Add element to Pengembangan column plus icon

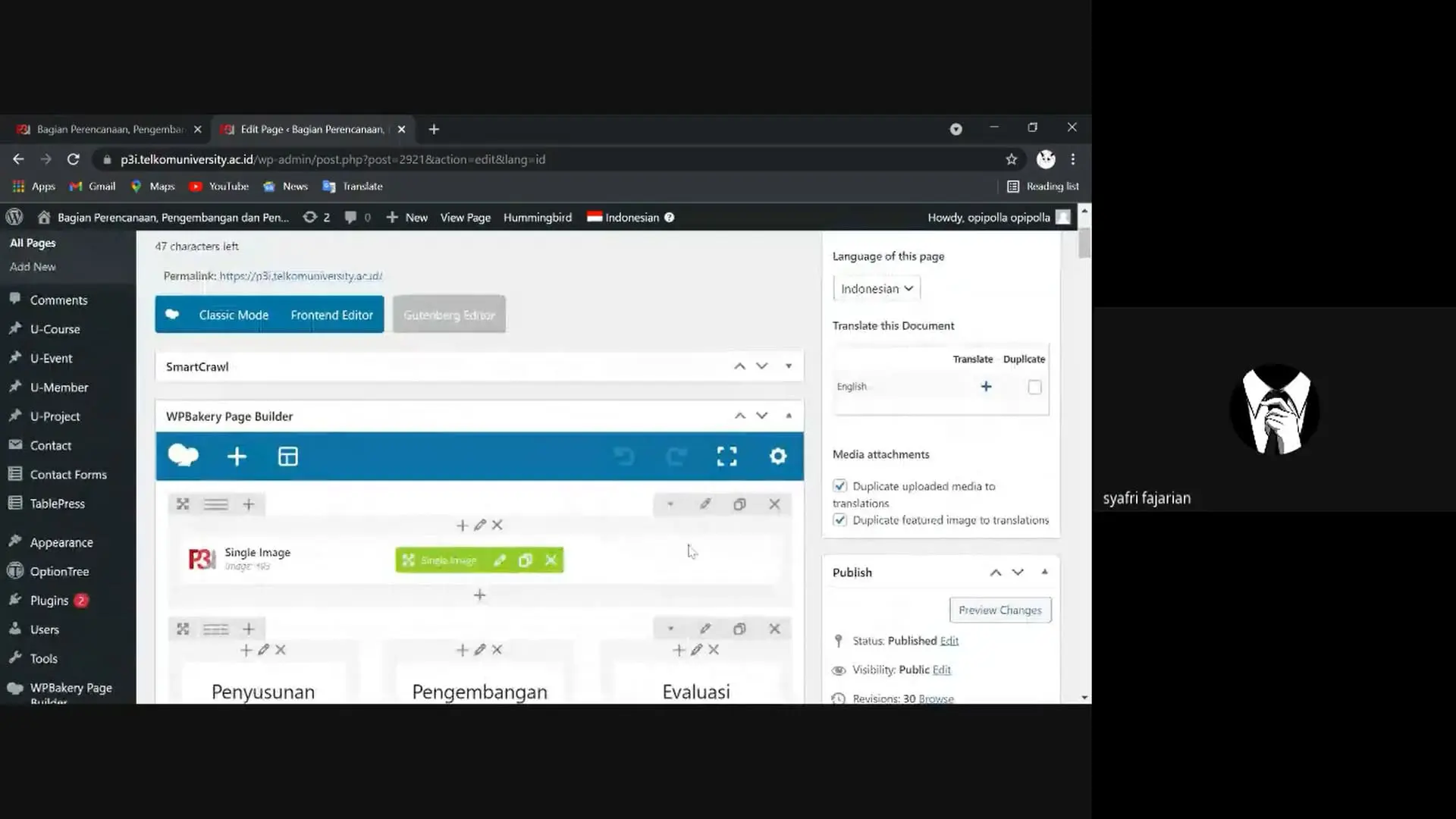(462, 650)
